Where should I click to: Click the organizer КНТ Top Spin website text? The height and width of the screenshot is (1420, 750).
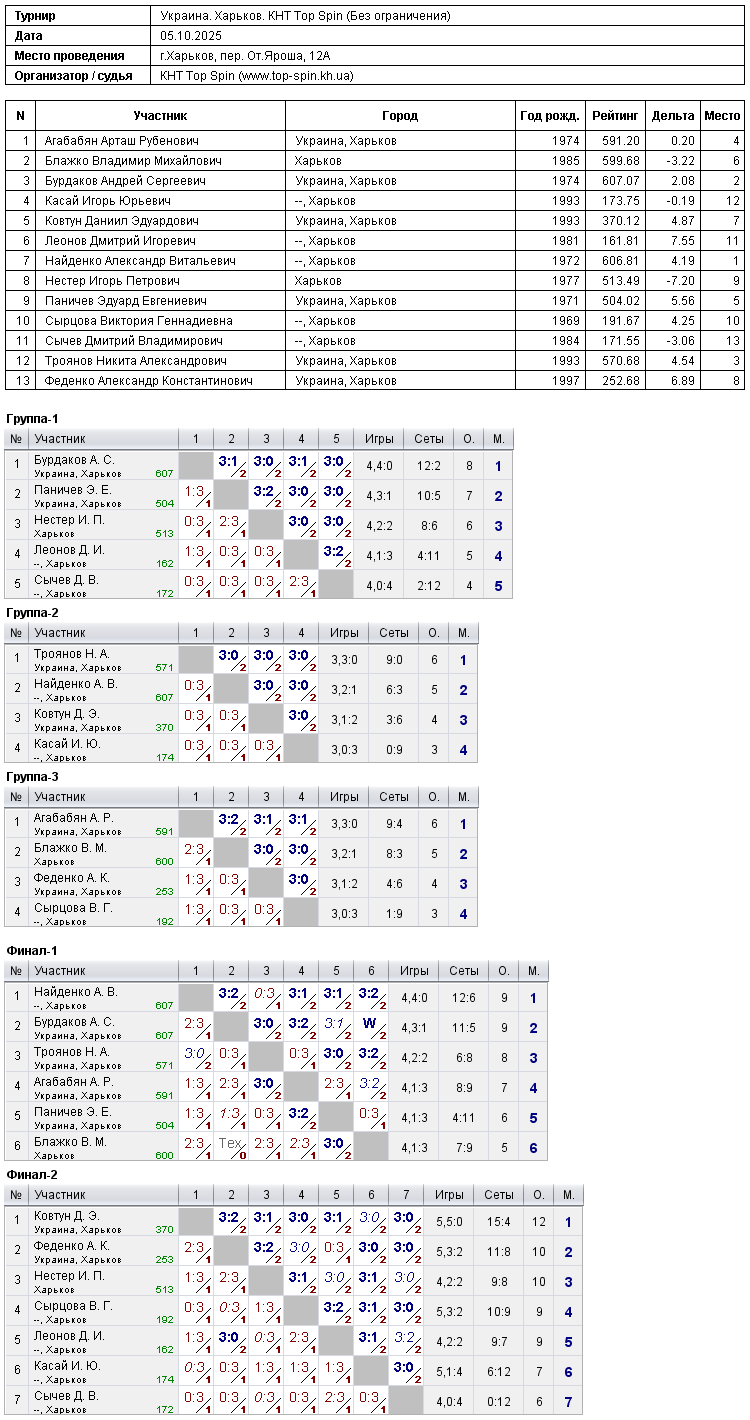click(x=256, y=75)
